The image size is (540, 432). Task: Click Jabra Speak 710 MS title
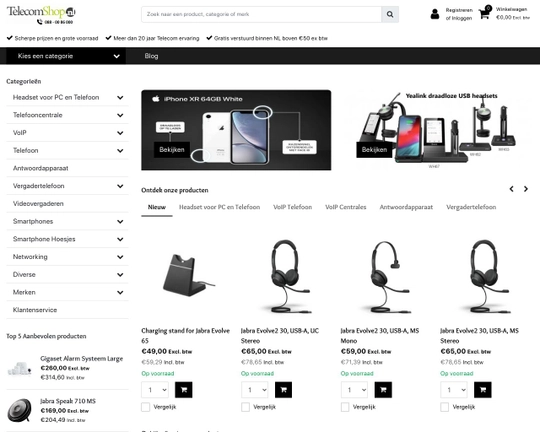(68, 401)
